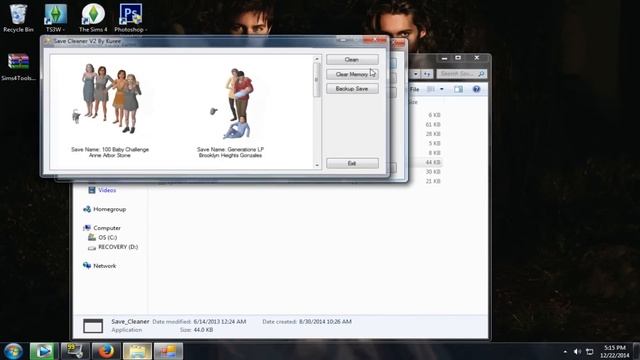Screen dimensions: 640x360
Task: Click the save list scrollbar thumb
Action: pyautogui.click(x=317, y=80)
